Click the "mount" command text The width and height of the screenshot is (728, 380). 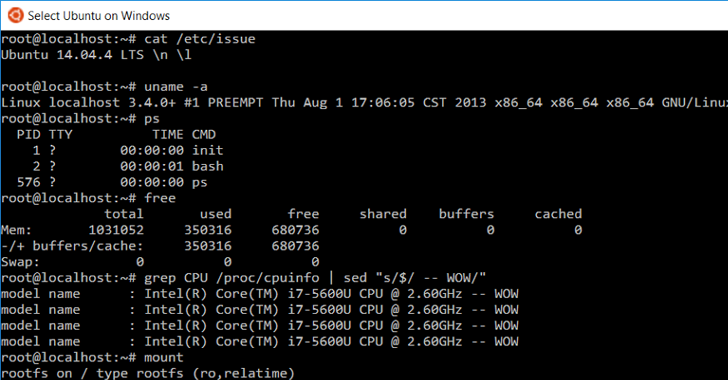163,358
